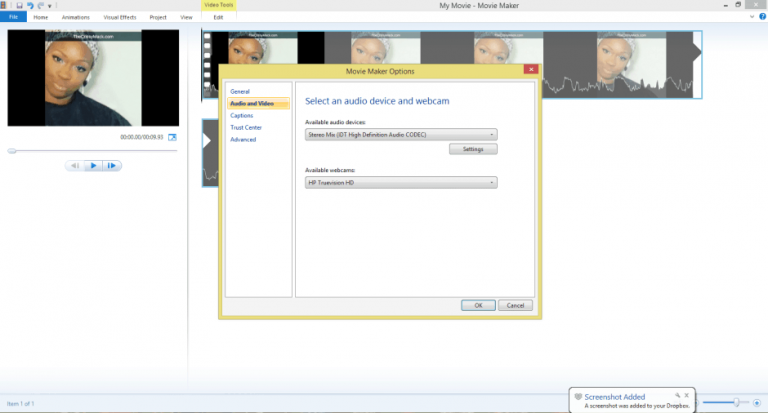Image resolution: width=768 pixels, height=413 pixels.
Task: Cancel the Movie Maker Options dialog
Action: point(515,305)
